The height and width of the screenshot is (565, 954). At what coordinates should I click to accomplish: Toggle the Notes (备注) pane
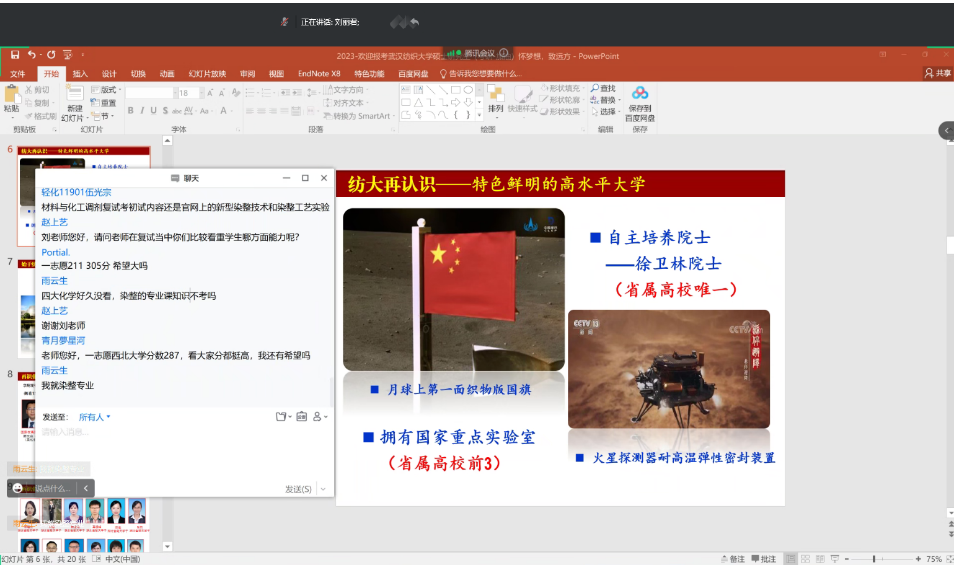pos(732,559)
